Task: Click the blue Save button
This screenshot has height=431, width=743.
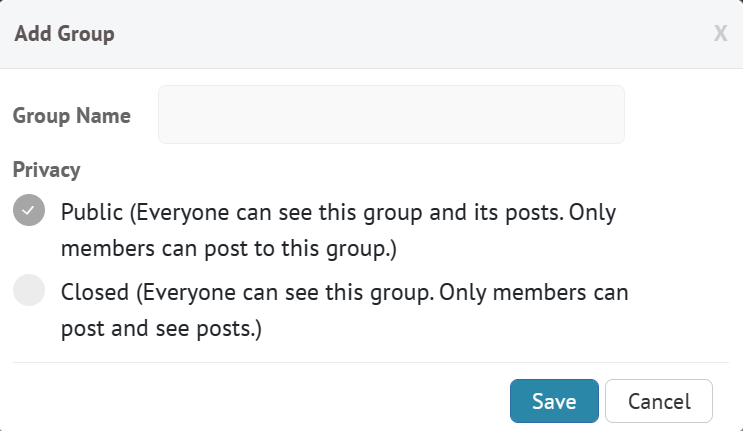Action: click(x=554, y=401)
